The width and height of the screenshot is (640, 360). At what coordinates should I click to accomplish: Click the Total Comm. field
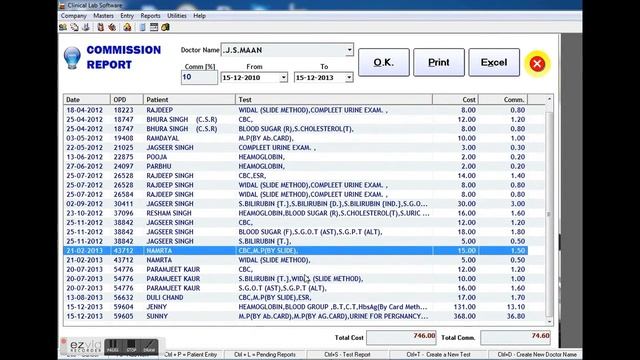tap(516, 337)
